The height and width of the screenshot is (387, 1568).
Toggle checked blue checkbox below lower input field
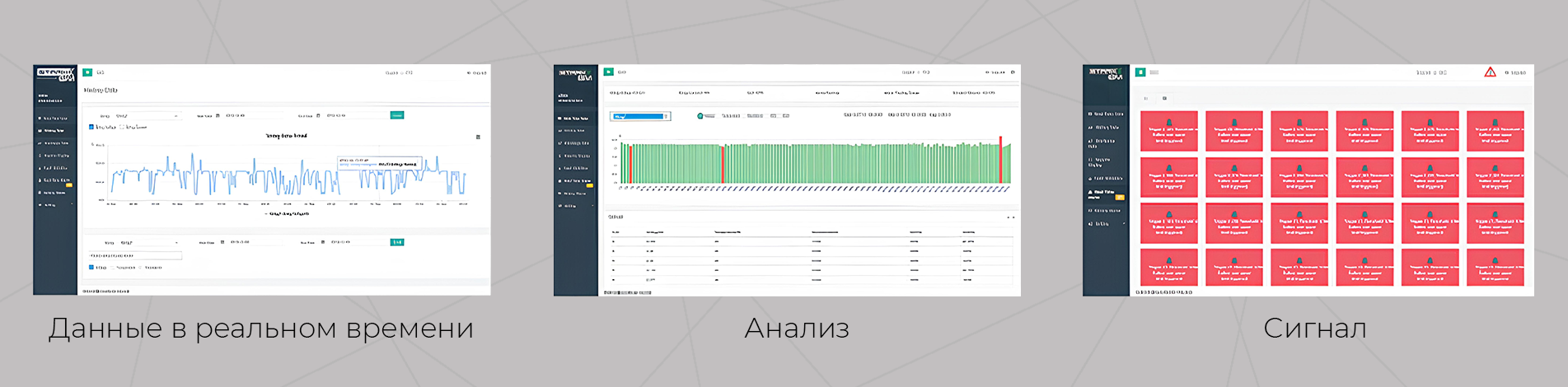pyautogui.click(x=91, y=268)
